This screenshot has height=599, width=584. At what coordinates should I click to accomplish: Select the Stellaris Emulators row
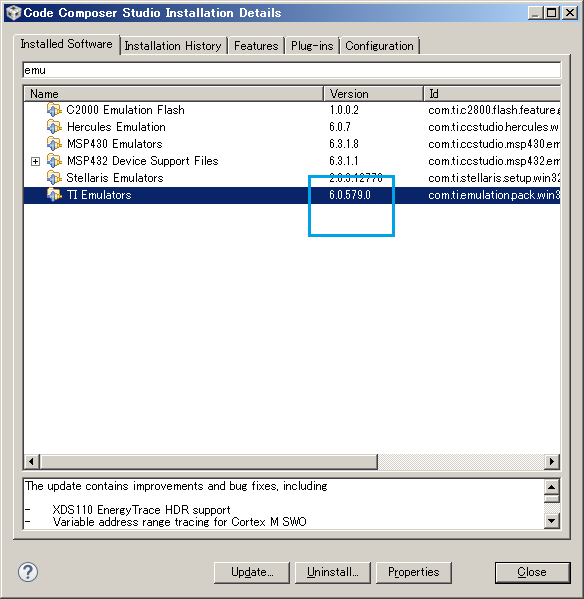[292, 178]
